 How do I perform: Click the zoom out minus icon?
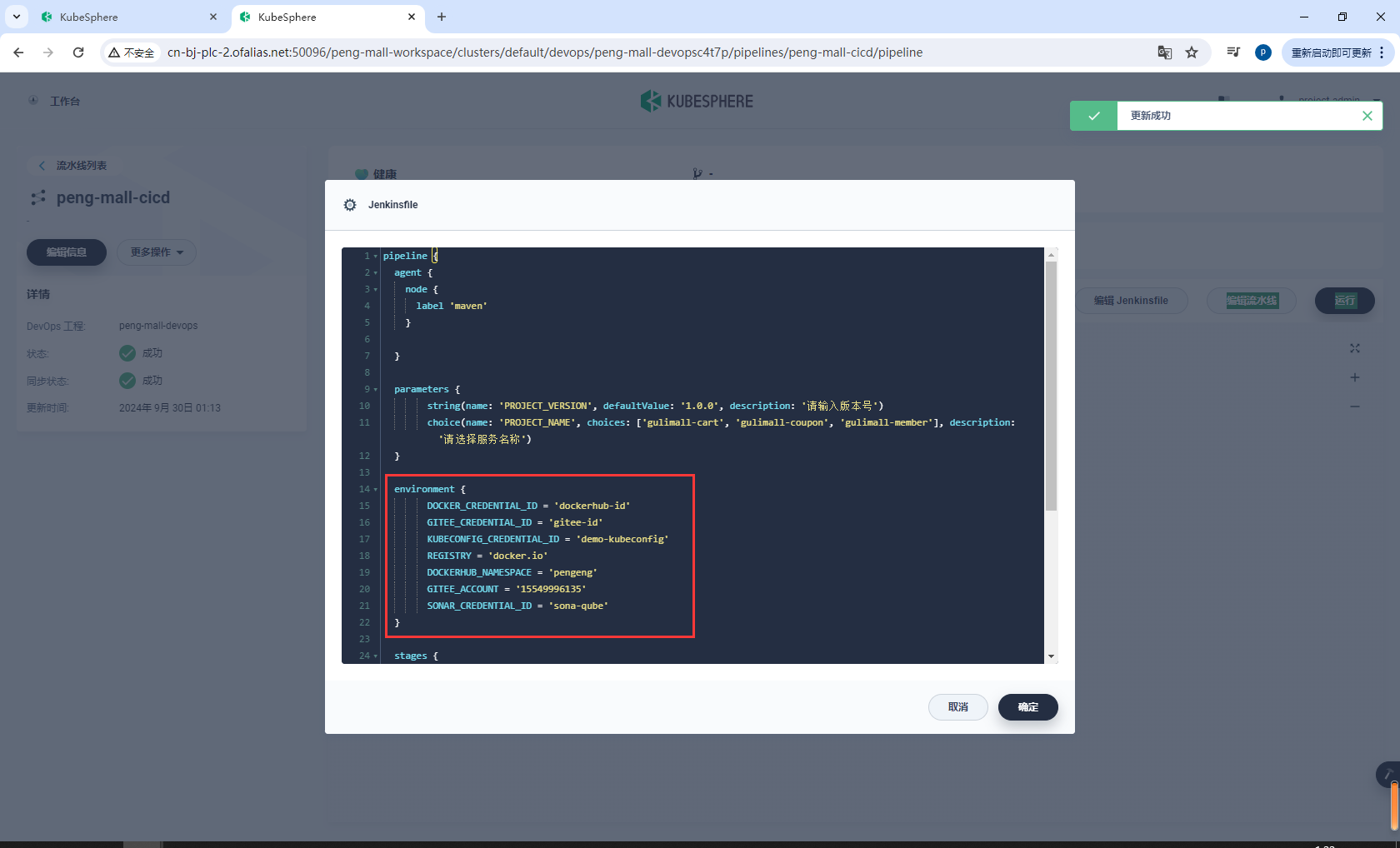pos(1355,407)
